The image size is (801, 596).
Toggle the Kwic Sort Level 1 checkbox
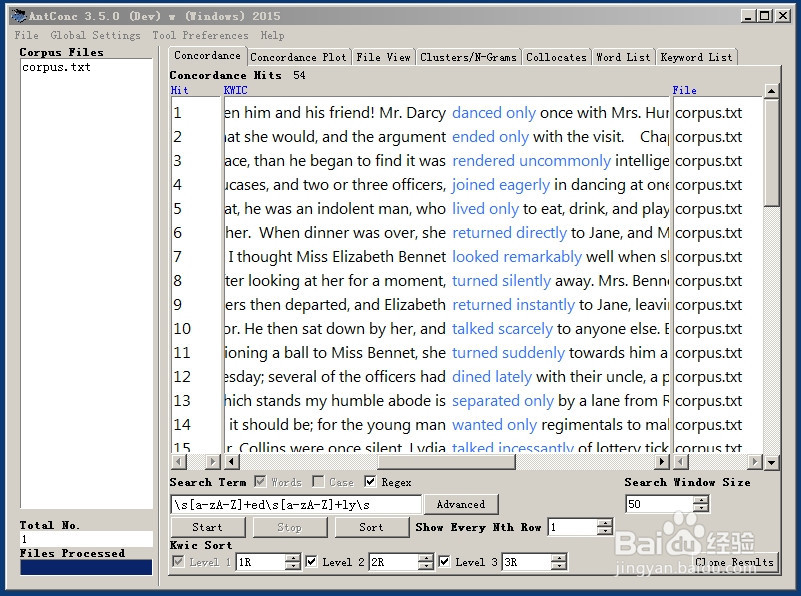178,562
